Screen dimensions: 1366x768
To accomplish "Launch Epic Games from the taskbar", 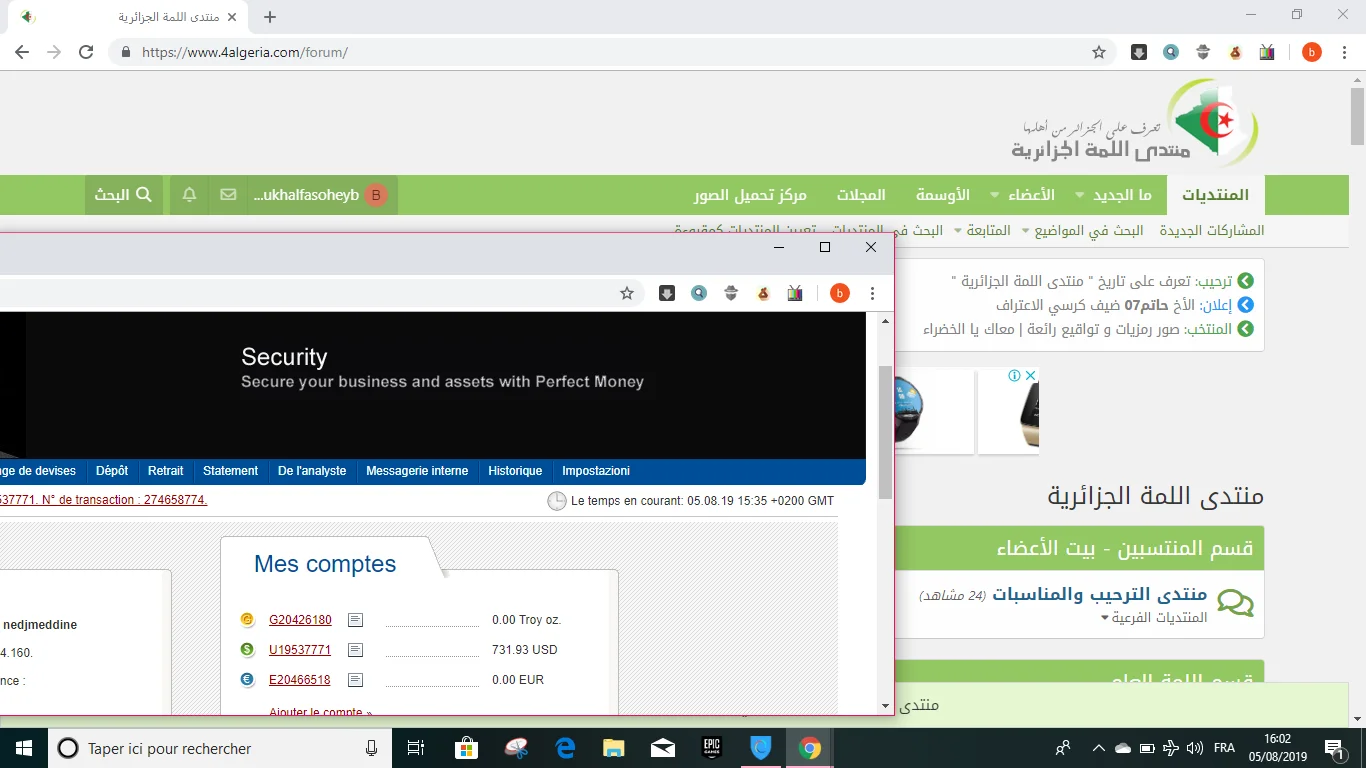I will [711, 748].
